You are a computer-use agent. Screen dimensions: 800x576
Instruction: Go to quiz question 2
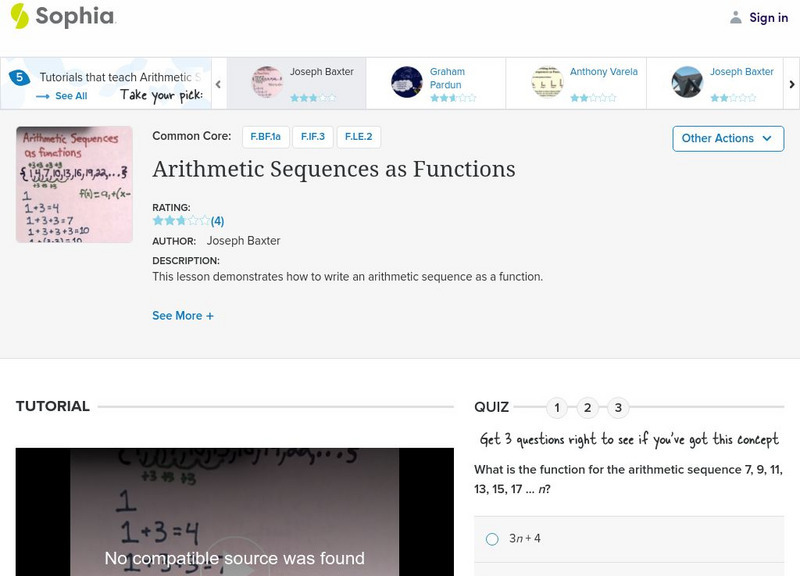pyautogui.click(x=587, y=408)
